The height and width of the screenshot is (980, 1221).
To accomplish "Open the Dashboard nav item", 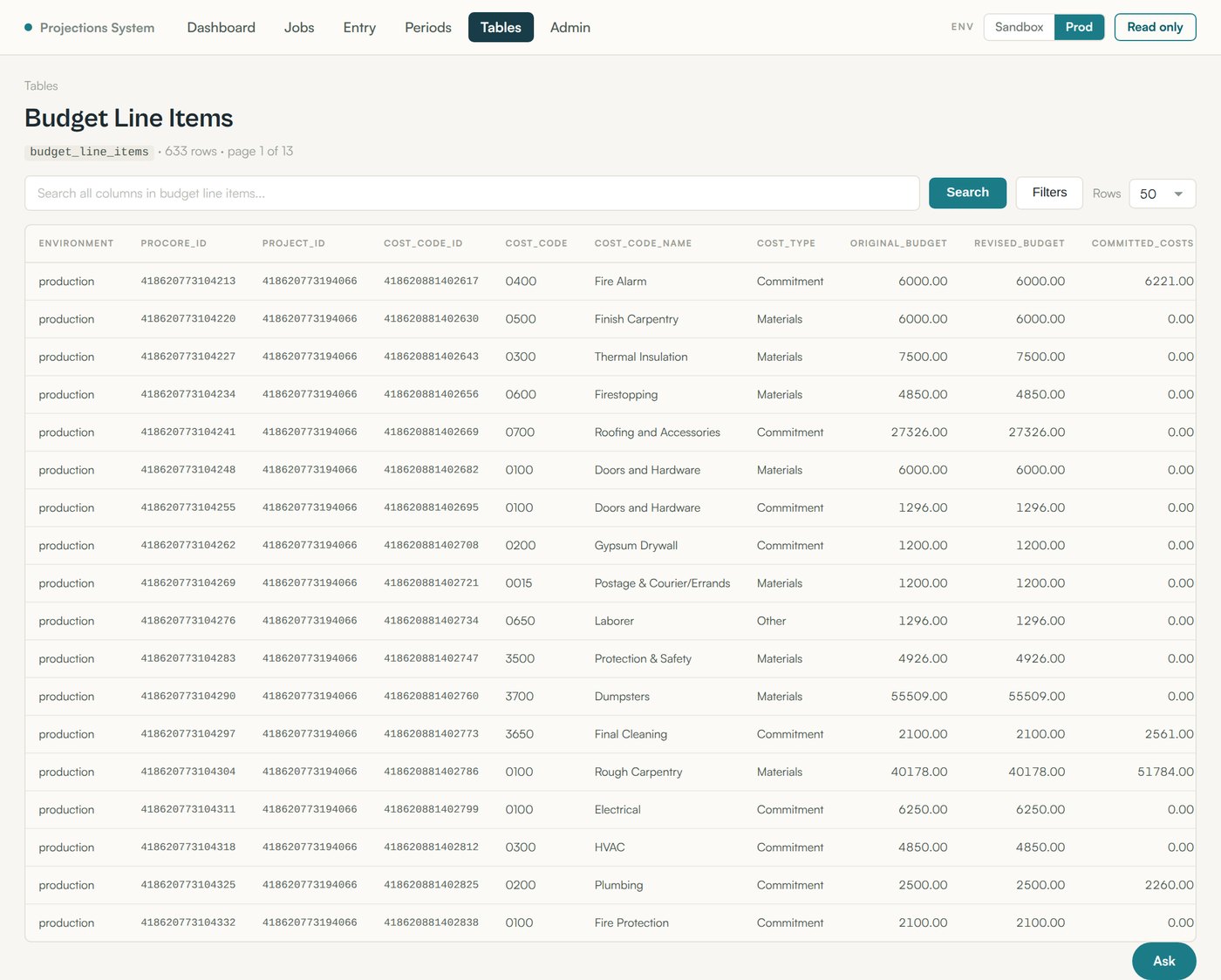I will pyautogui.click(x=221, y=27).
